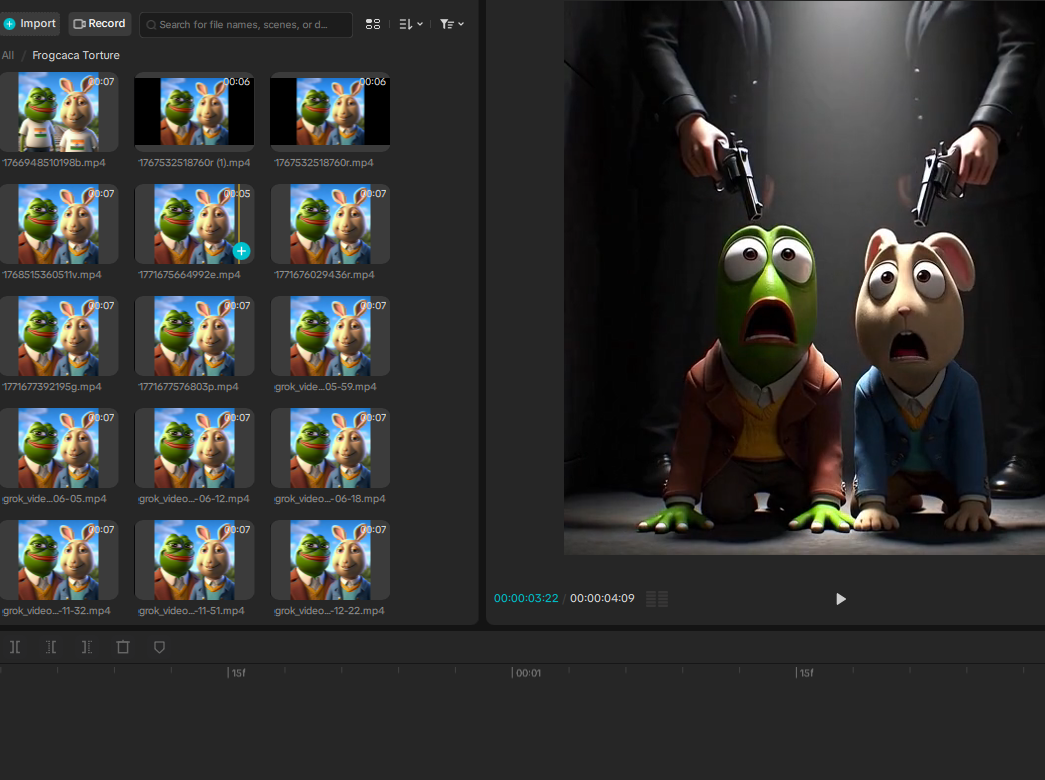
Task: Switch media view with grid layout icon
Action: [373, 24]
